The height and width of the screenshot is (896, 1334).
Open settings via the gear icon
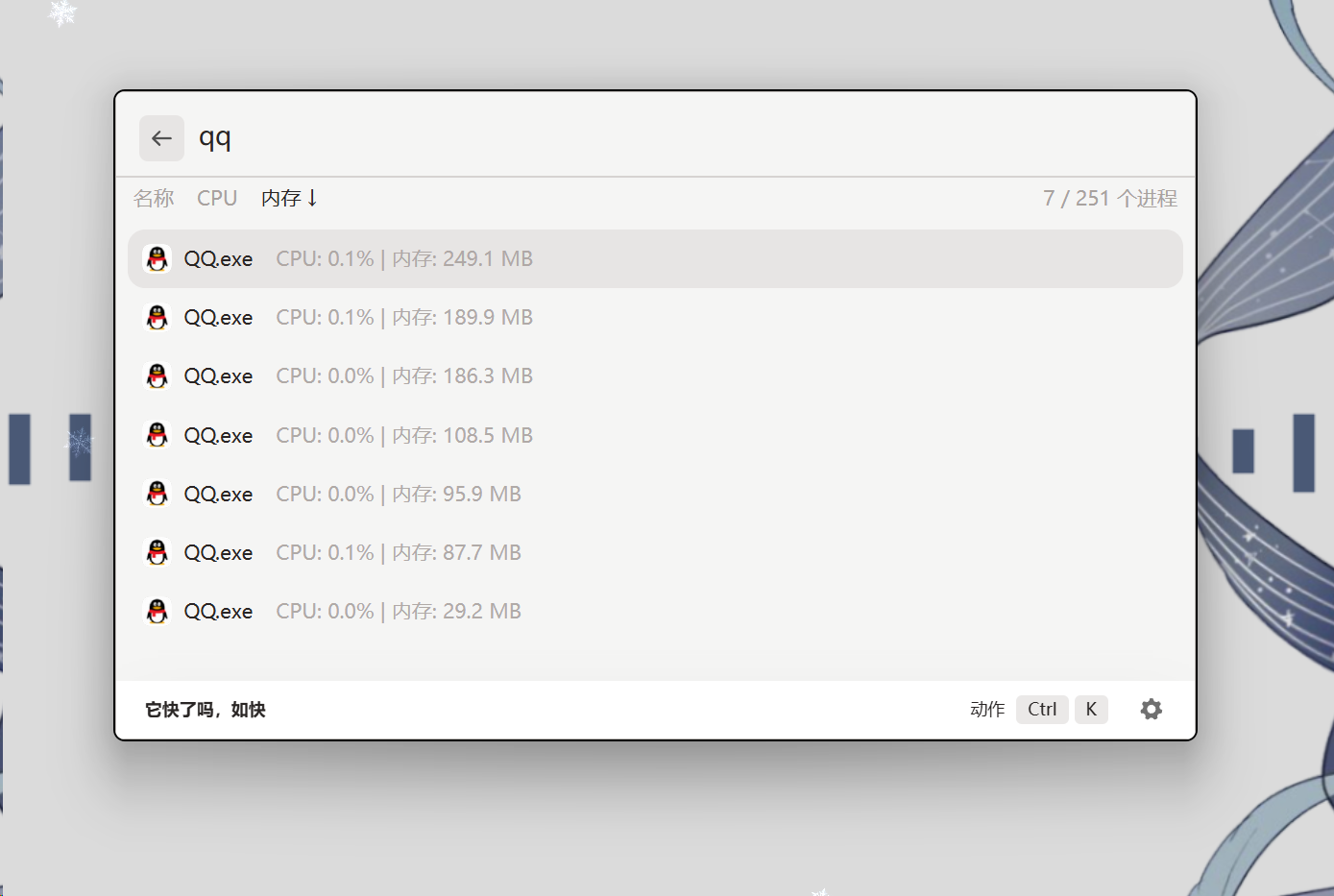tap(1151, 709)
